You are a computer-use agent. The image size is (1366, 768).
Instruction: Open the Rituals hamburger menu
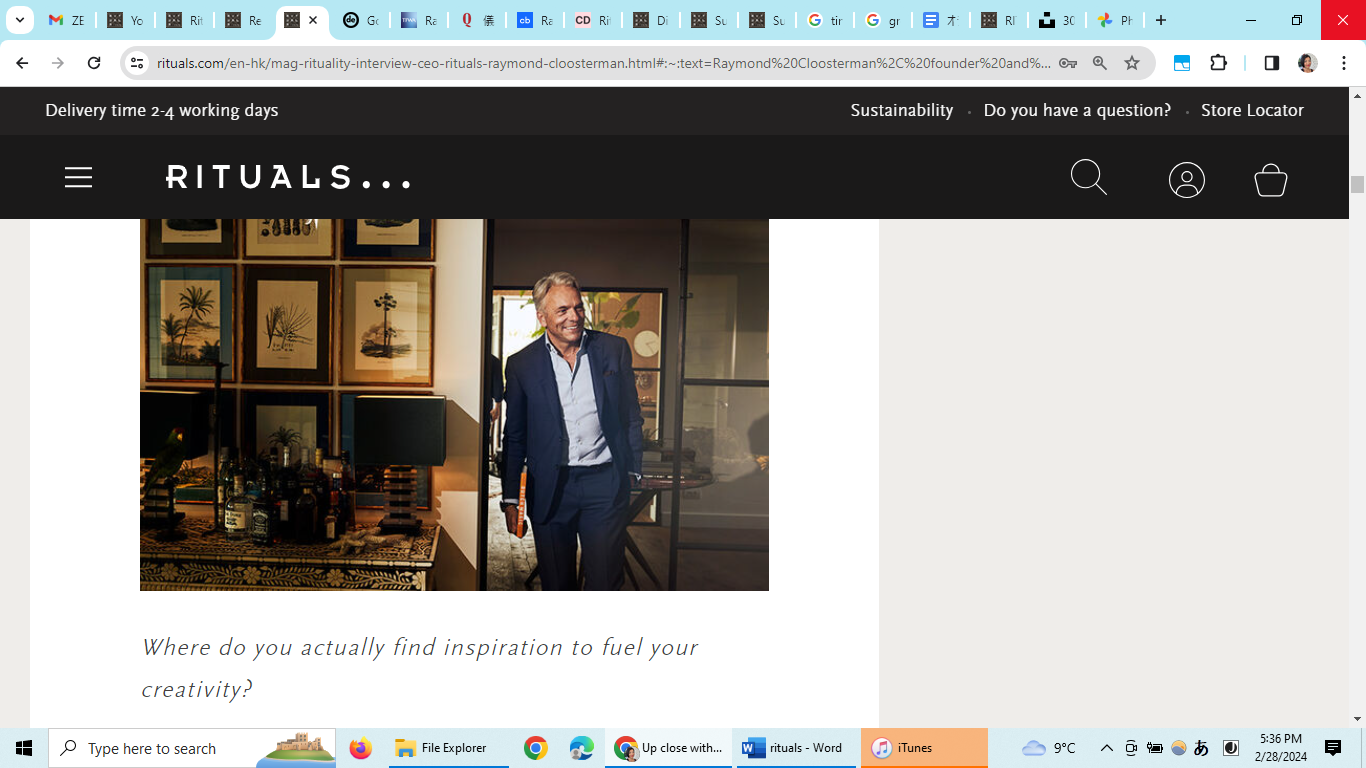[78, 178]
